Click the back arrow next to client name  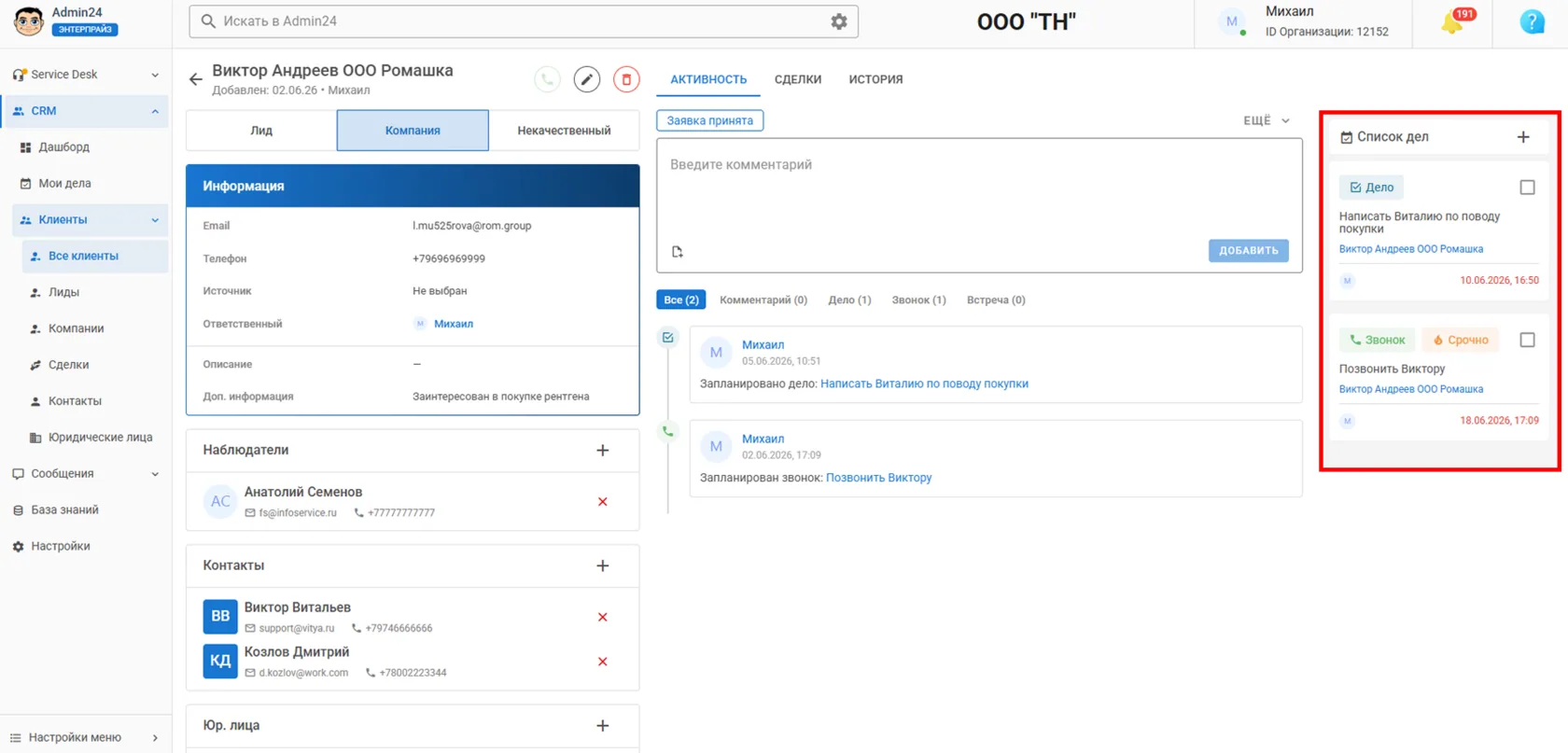(x=195, y=79)
